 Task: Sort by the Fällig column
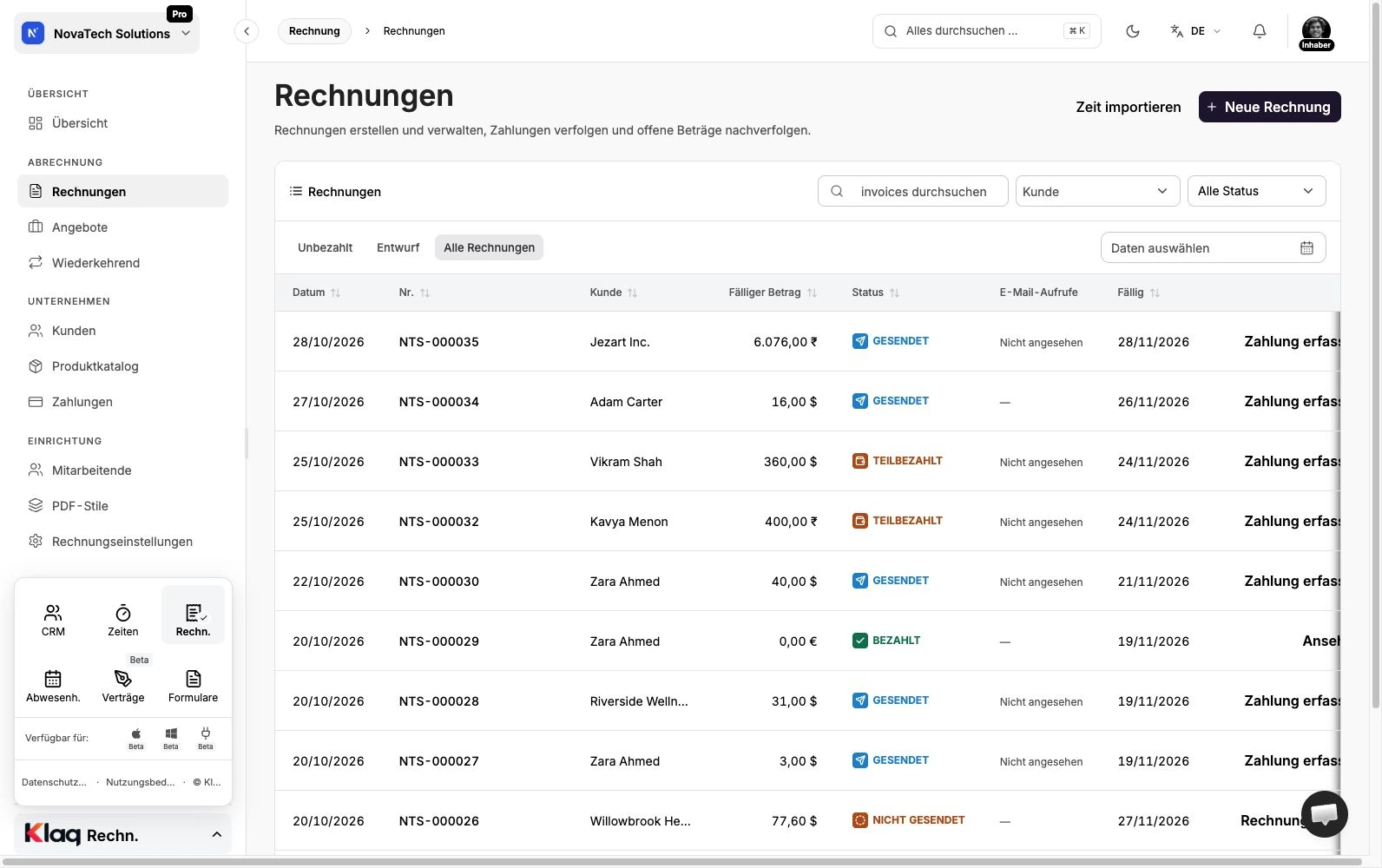(x=1138, y=293)
